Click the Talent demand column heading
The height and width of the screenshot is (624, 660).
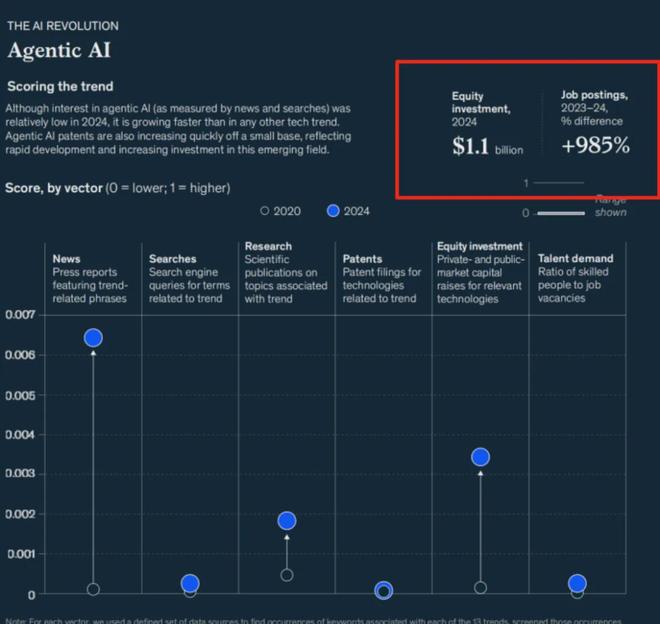[575, 258]
